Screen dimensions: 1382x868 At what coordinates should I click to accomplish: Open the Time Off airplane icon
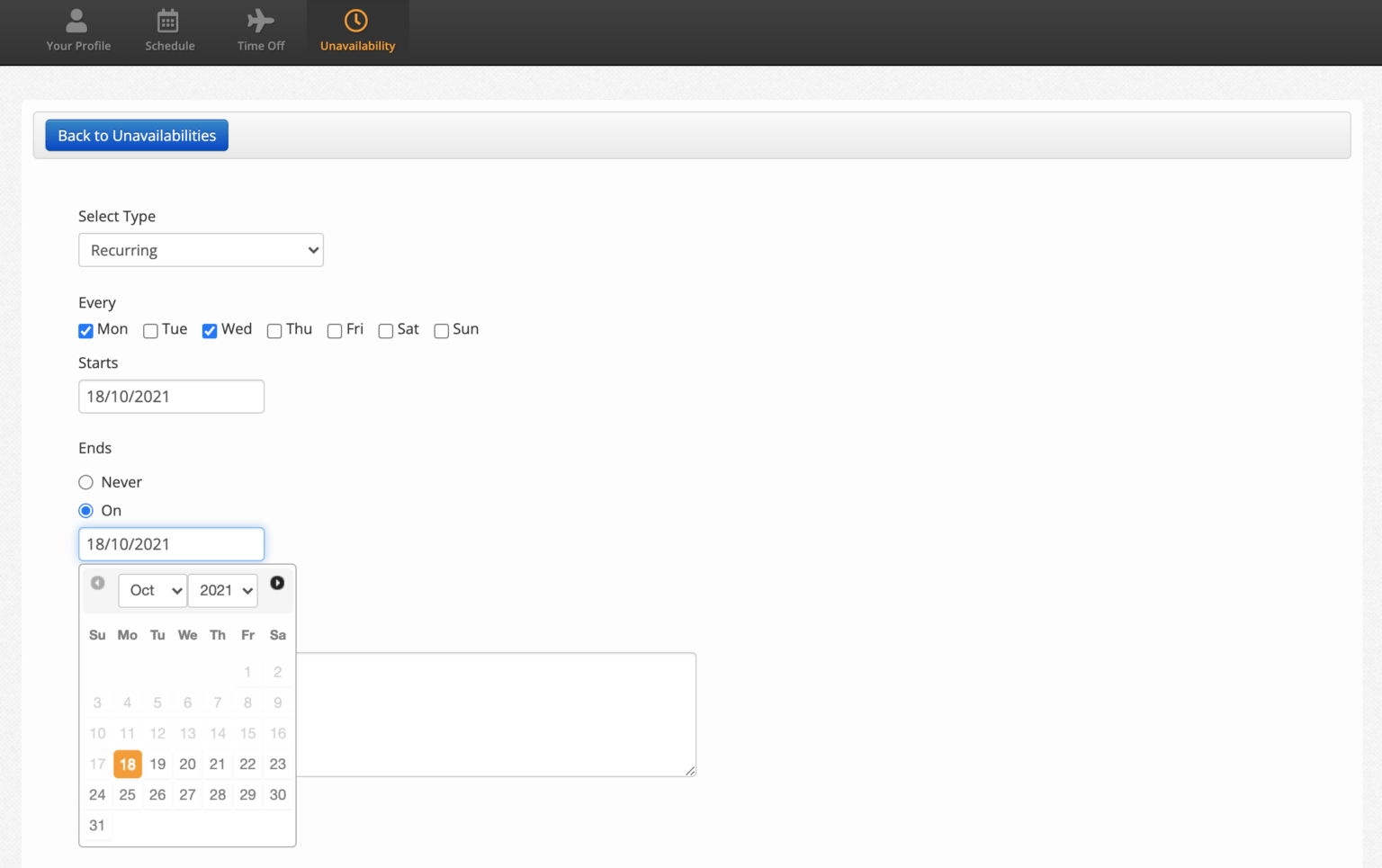point(261,20)
